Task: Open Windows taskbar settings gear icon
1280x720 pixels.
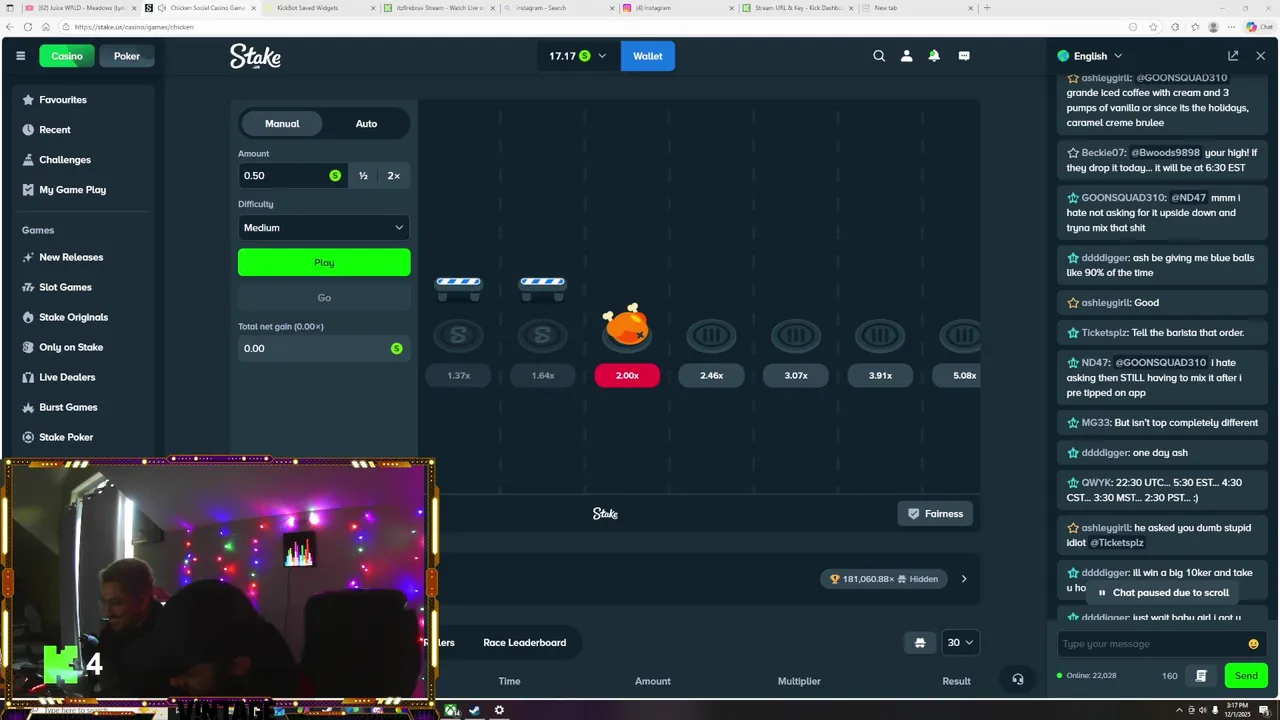Action: [x=499, y=711]
